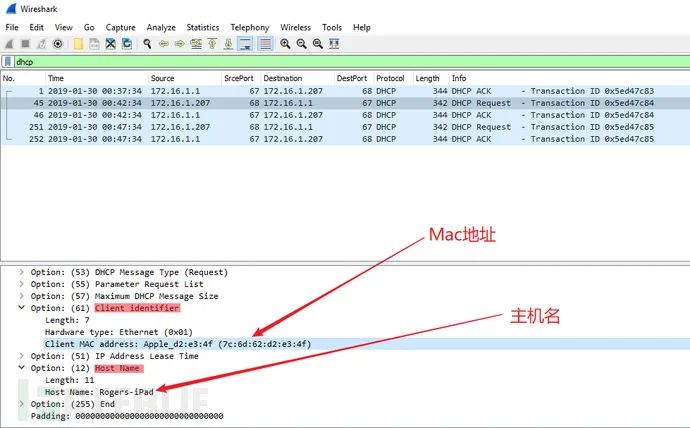Select Hardware type: Ethernet (0x01) line
The width and height of the screenshot is (690, 428).
pos(119,332)
